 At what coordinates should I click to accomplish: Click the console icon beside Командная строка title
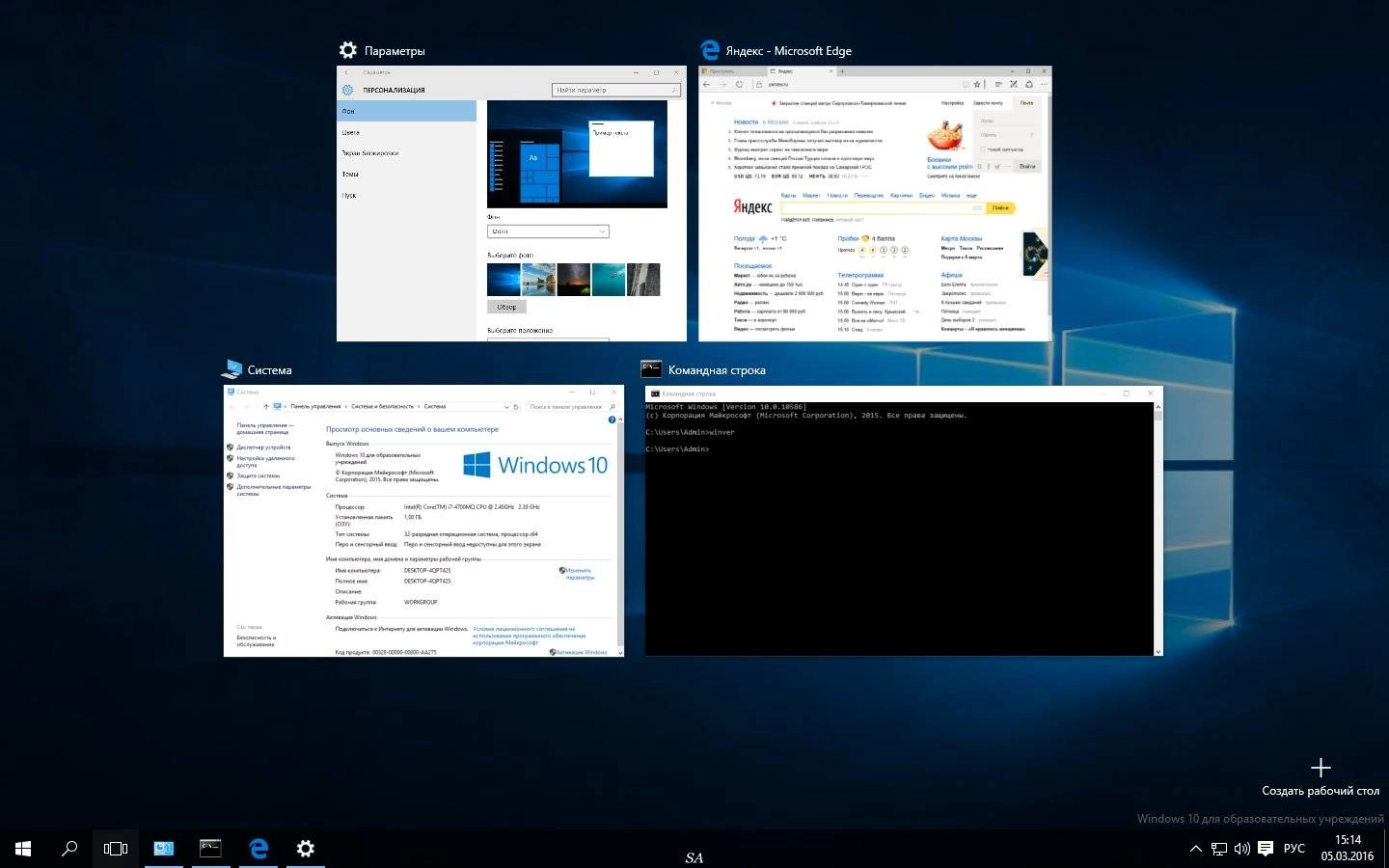651,369
